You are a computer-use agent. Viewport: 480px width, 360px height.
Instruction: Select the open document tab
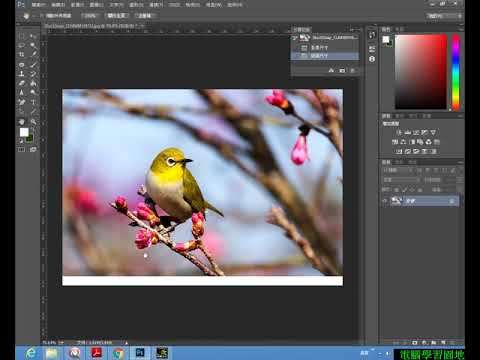pyautogui.click(x=94, y=26)
